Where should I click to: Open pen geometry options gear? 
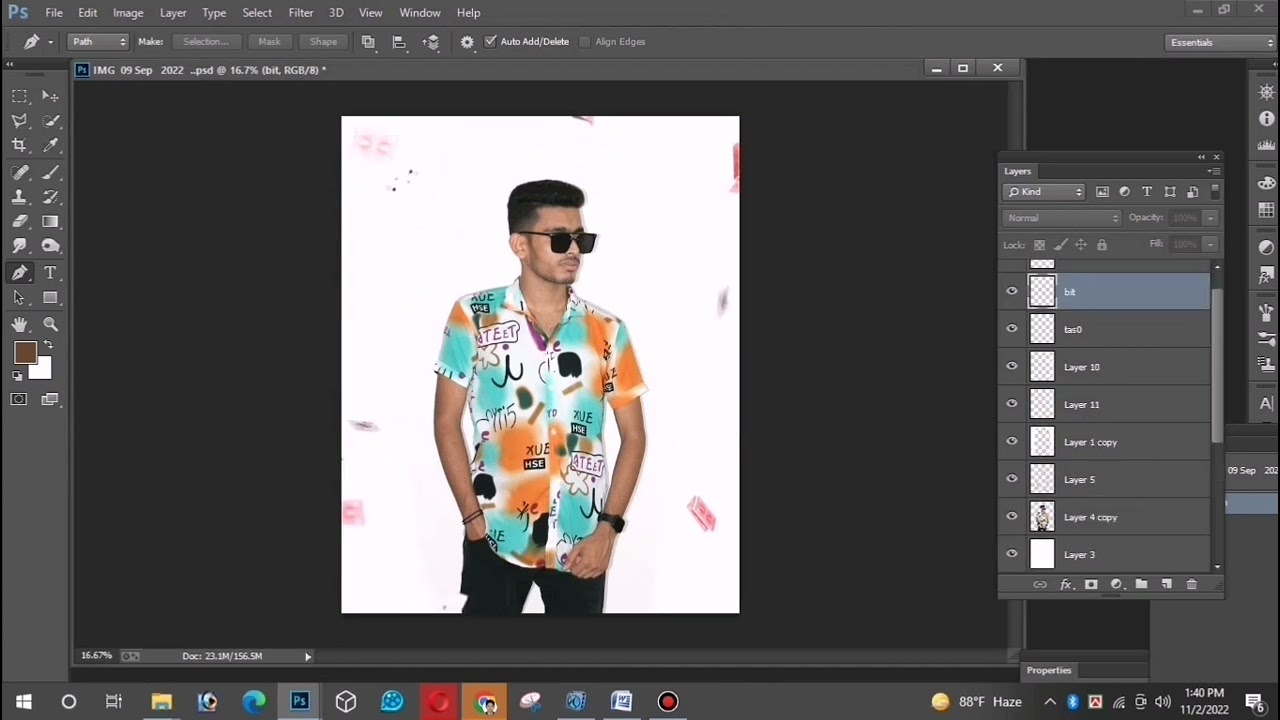(x=467, y=42)
